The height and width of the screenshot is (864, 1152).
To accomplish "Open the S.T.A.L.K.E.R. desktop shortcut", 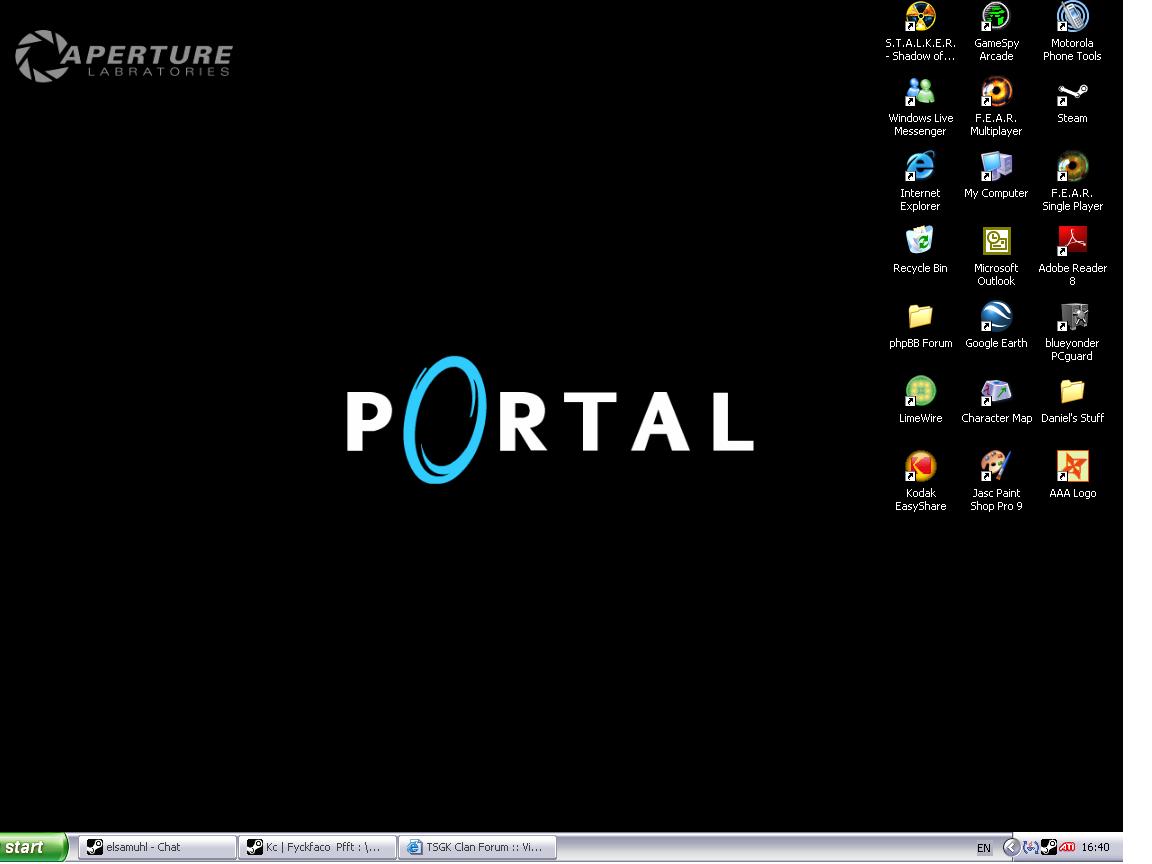I will click(920, 18).
